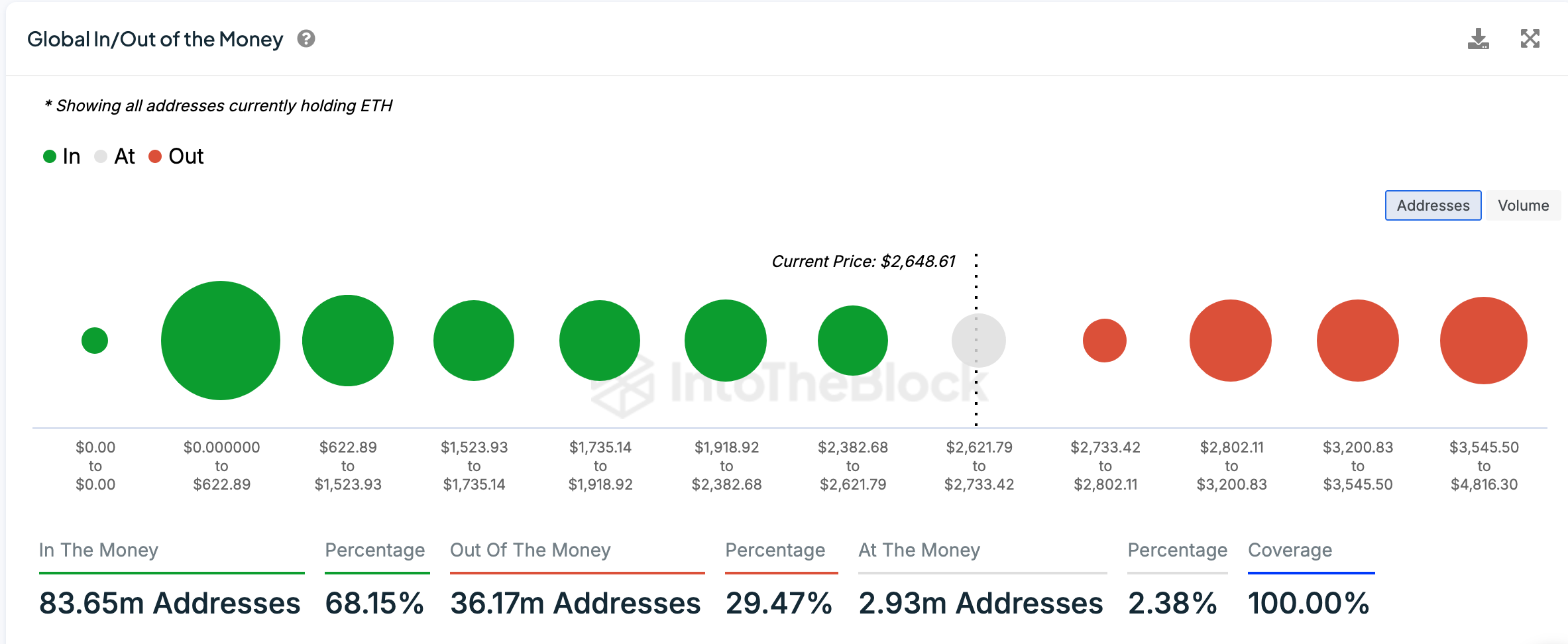Screen dimensions: 1568x644
Task: Select red bubble for $2,802.11 to $3,200.83
Action: [1231, 341]
